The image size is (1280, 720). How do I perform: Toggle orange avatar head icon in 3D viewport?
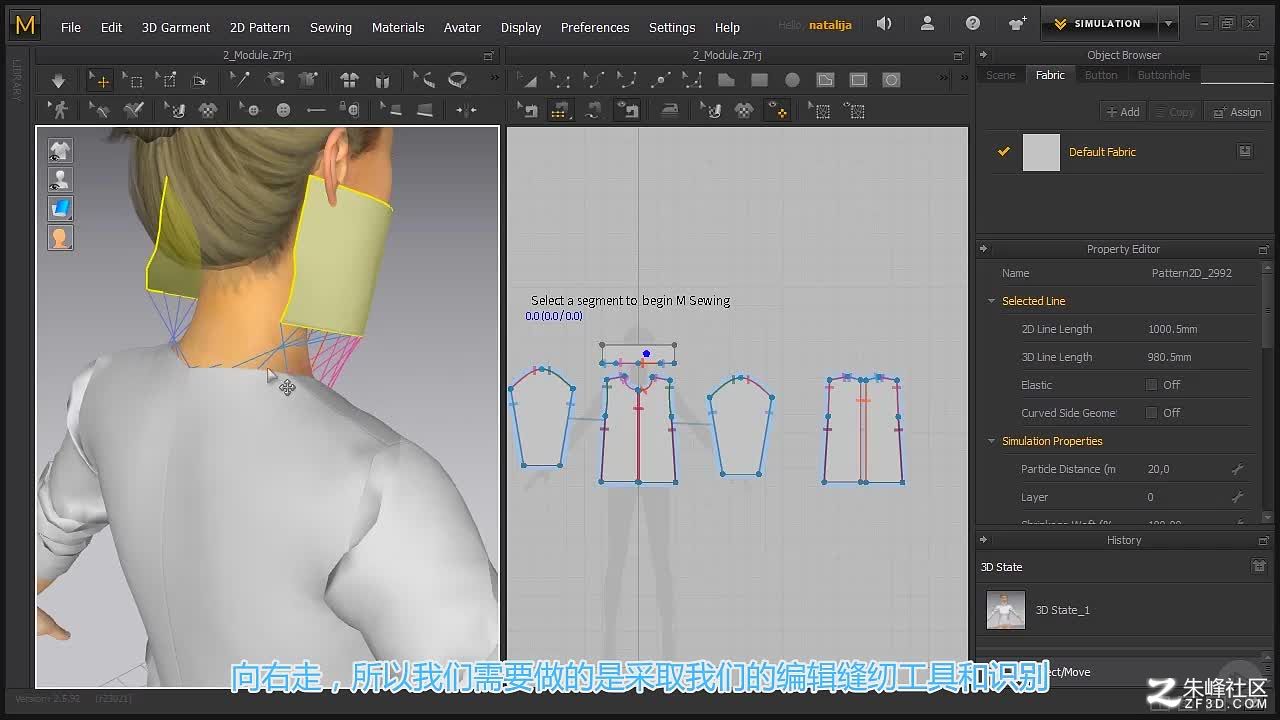60,237
